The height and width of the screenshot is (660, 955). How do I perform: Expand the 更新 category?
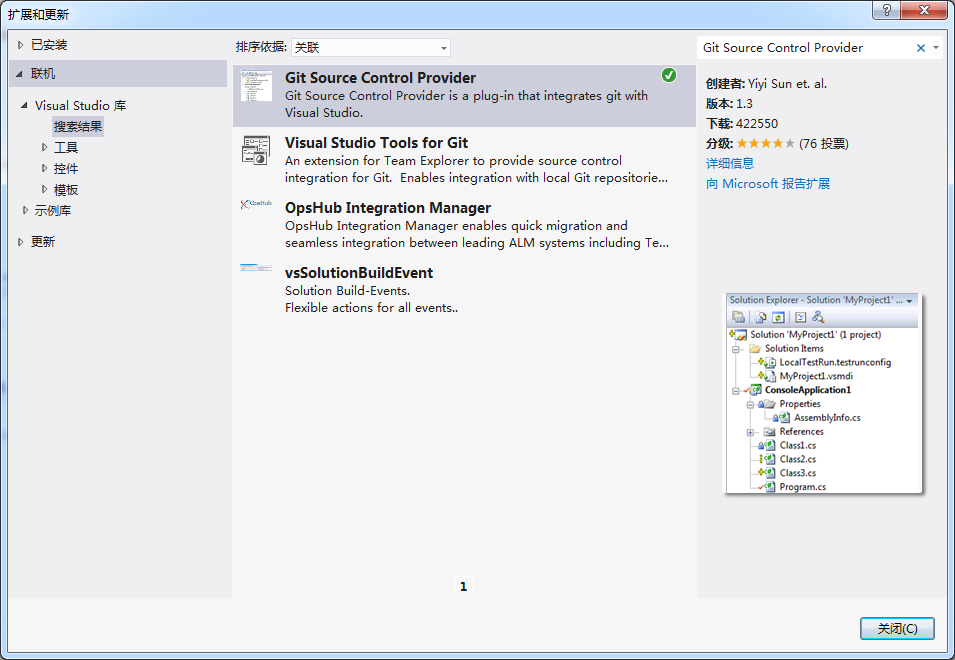coord(21,242)
